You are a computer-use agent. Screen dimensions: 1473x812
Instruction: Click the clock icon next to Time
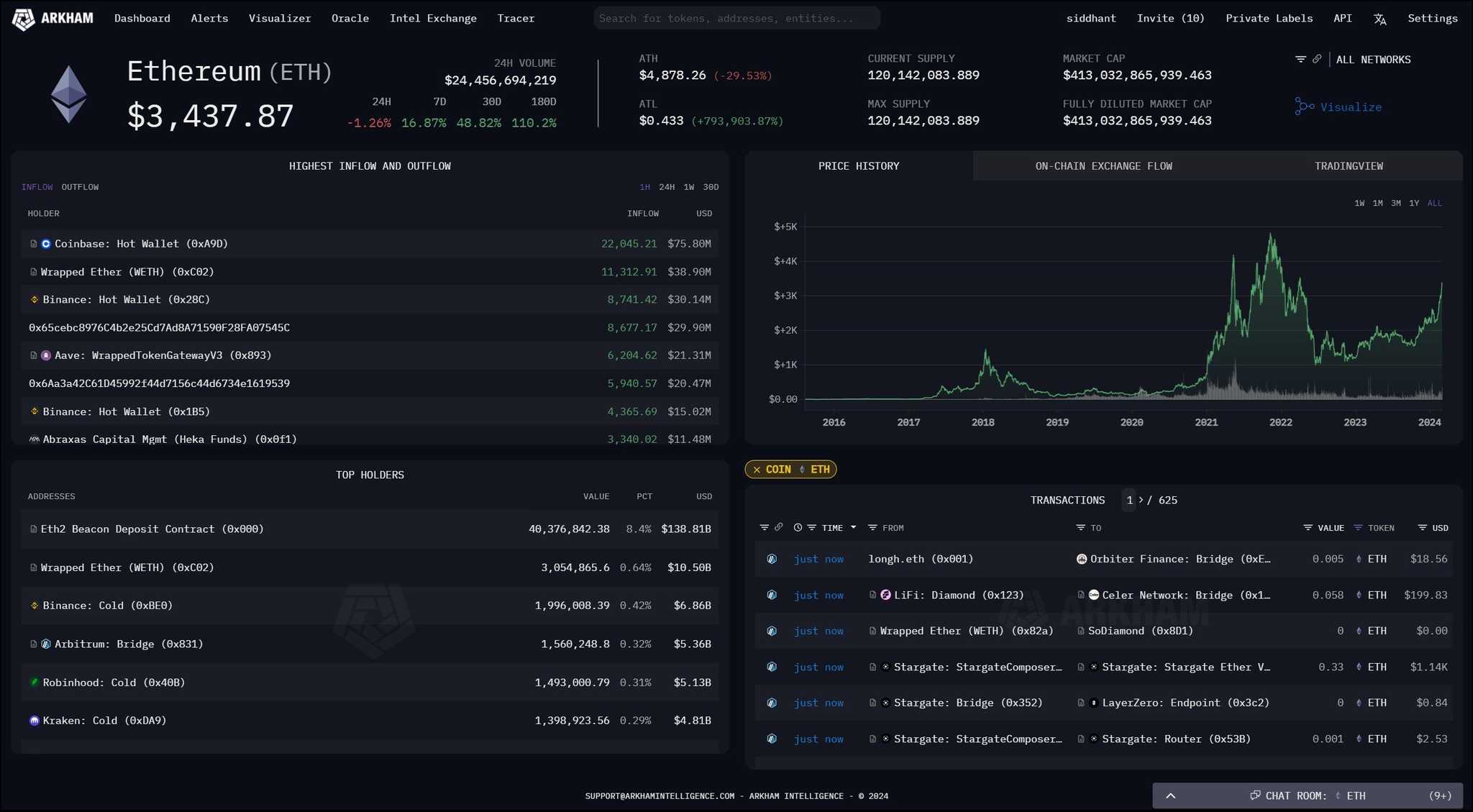click(x=798, y=528)
